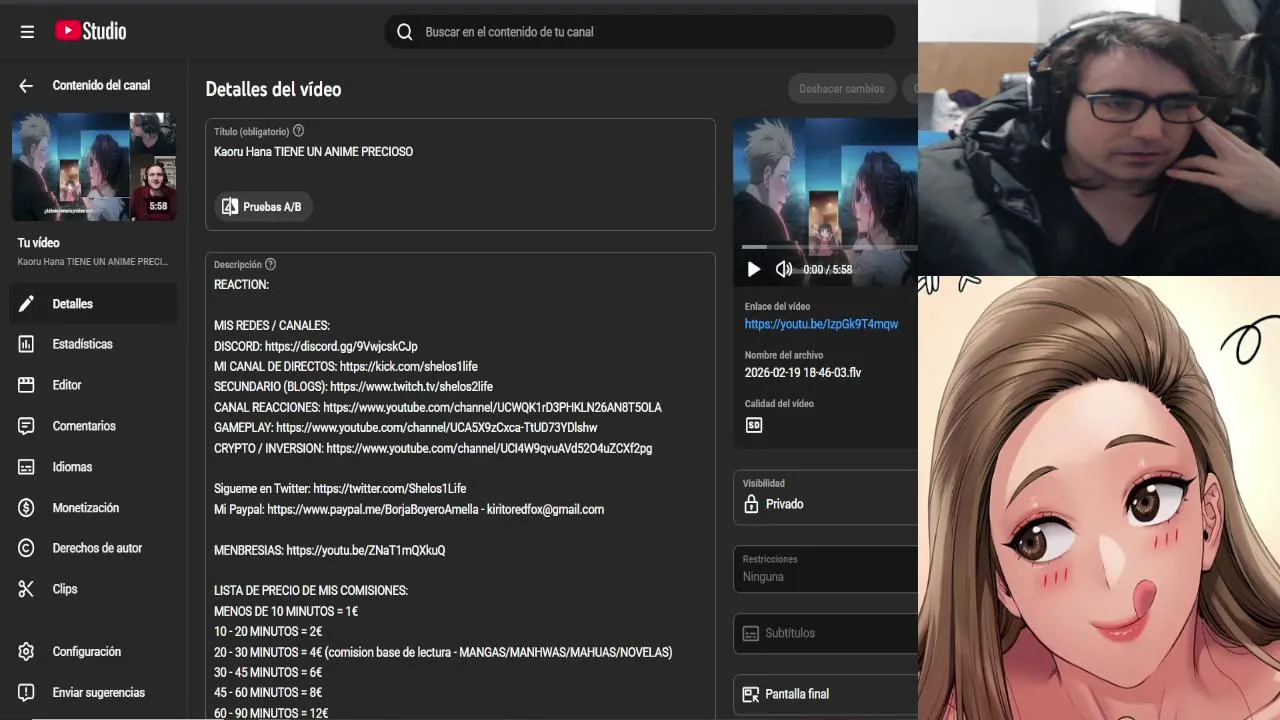Image resolution: width=1280 pixels, height=720 pixels.
Task: Click the "CRYPTO / INVERSION" description line
Action: (x=433, y=449)
